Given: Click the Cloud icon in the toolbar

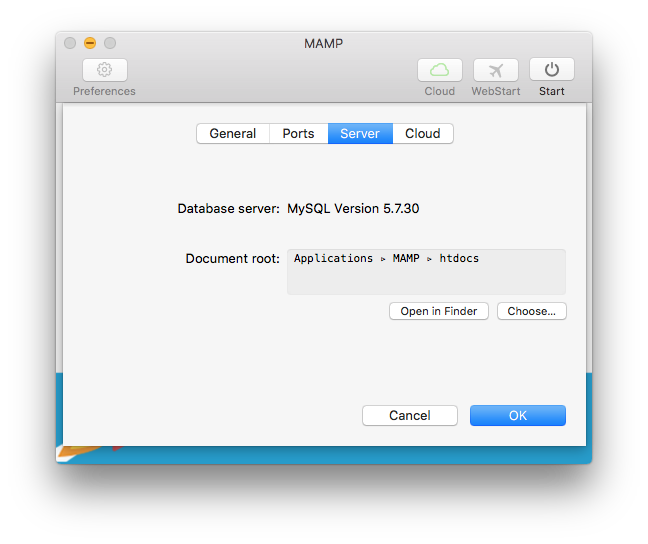Looking at the screenshot, I should [439, 70].
